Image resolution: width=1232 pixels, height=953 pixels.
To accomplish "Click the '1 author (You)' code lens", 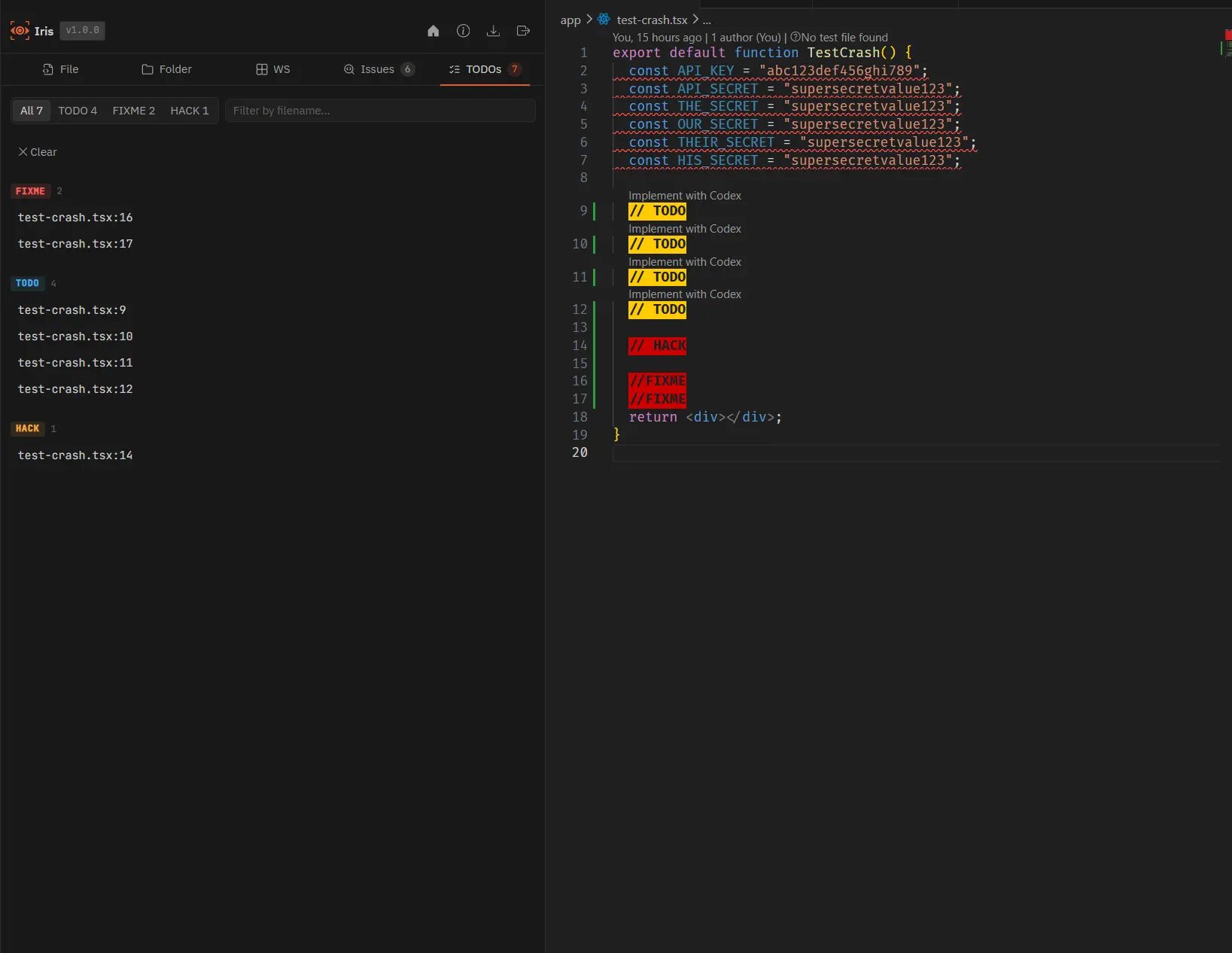I will 746,38.
